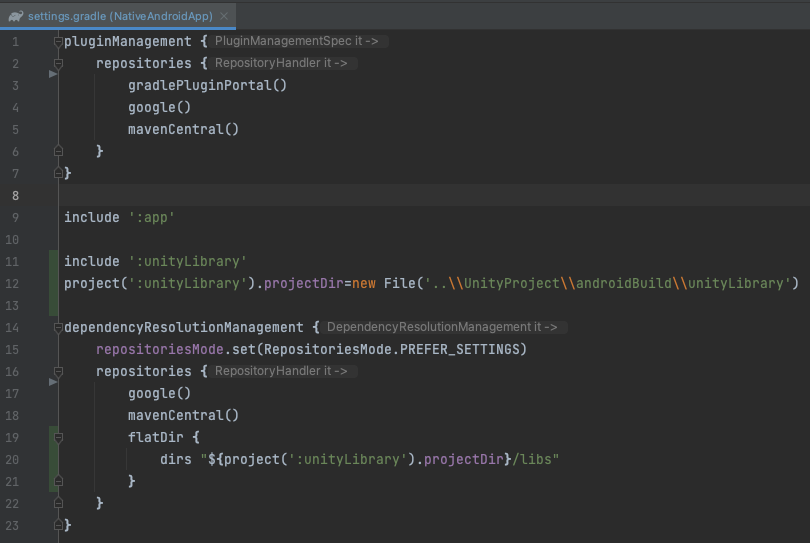Click the fold end marker on line 6
This screenshot has width=810, height=543.
click(x=58, y=151)
